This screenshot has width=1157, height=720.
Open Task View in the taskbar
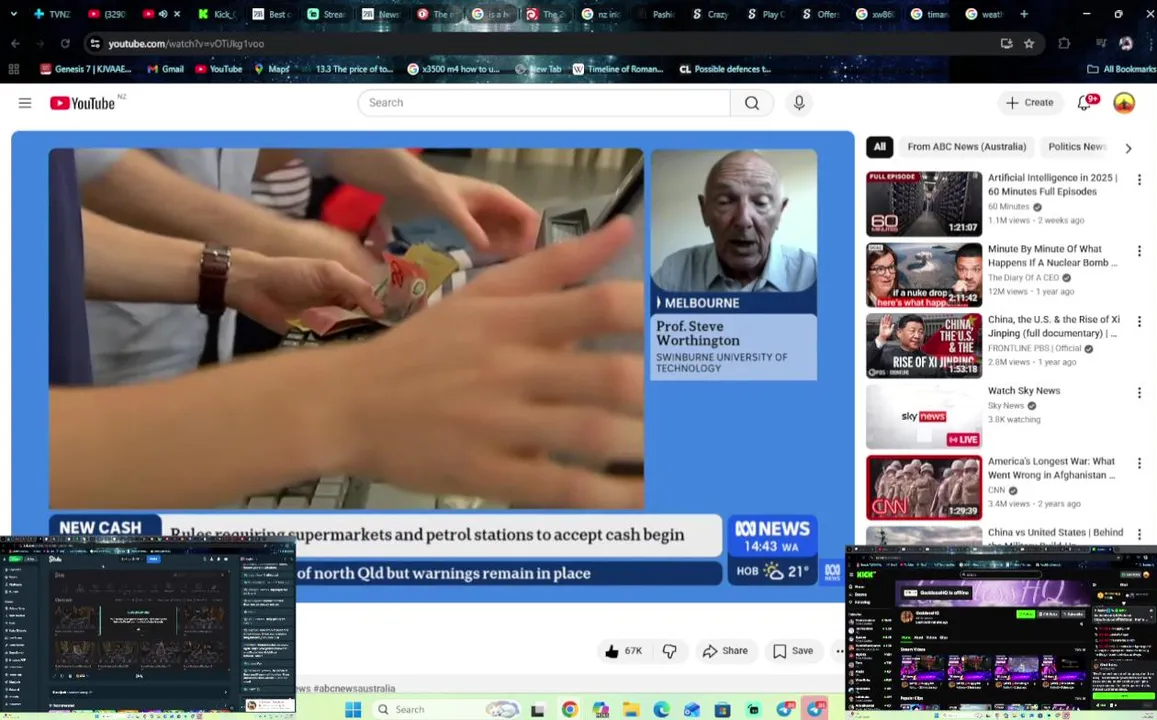(x=538, y=710)
